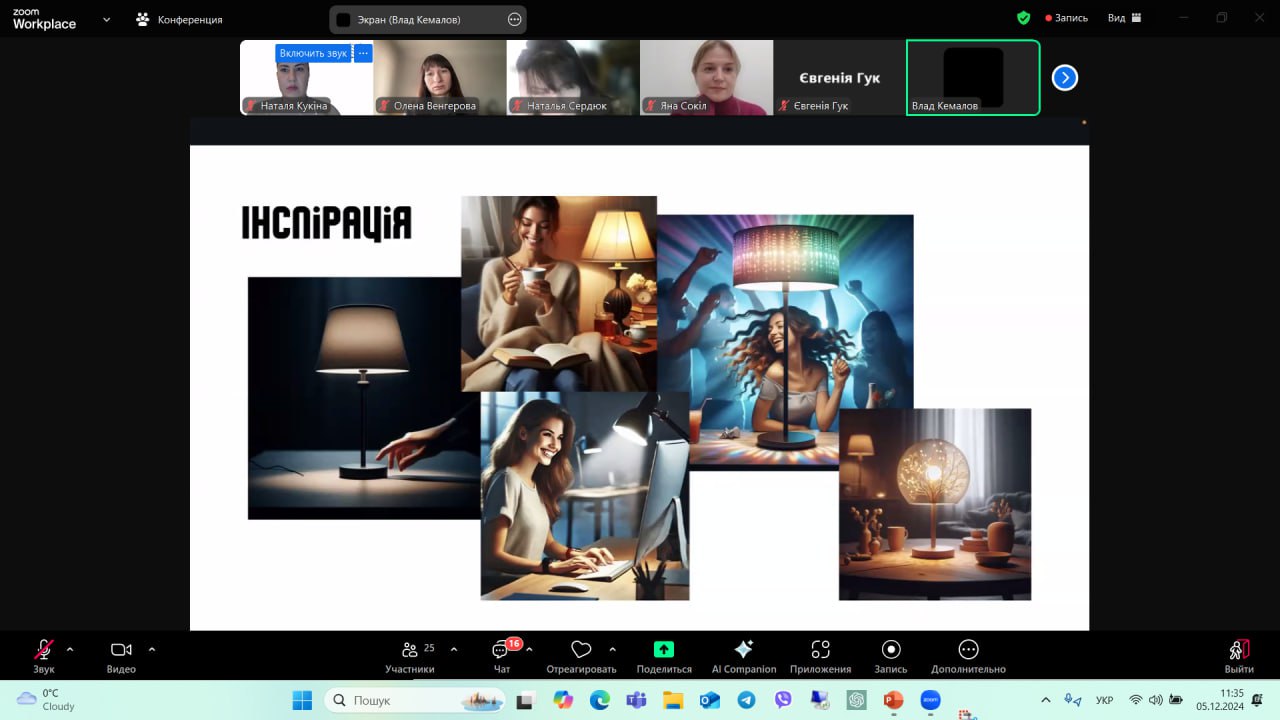Open the Приложения apps icon
This screenshot has height=720, width=1280.
(820, 650)
